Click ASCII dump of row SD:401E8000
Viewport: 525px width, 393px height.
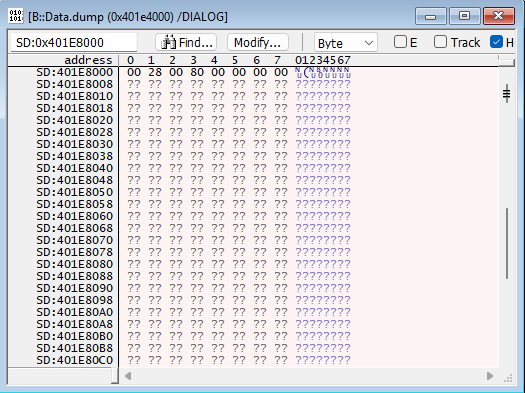point(323,72)
